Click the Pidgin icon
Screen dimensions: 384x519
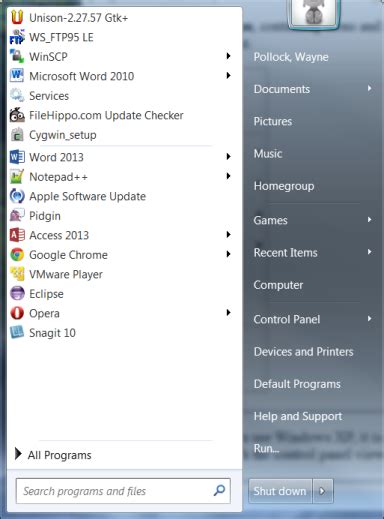17,216
